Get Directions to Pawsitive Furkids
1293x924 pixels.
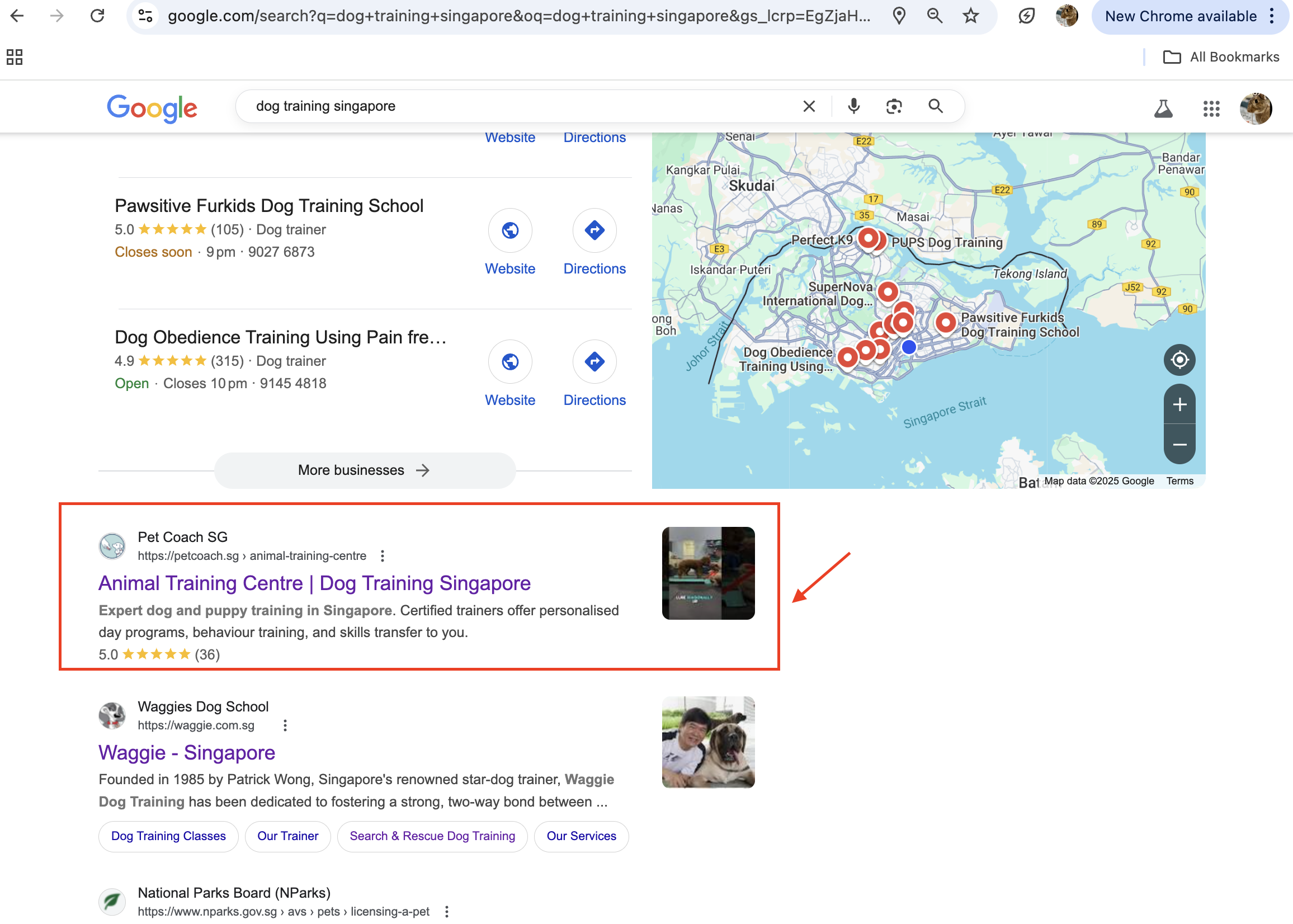pos(595,230)
